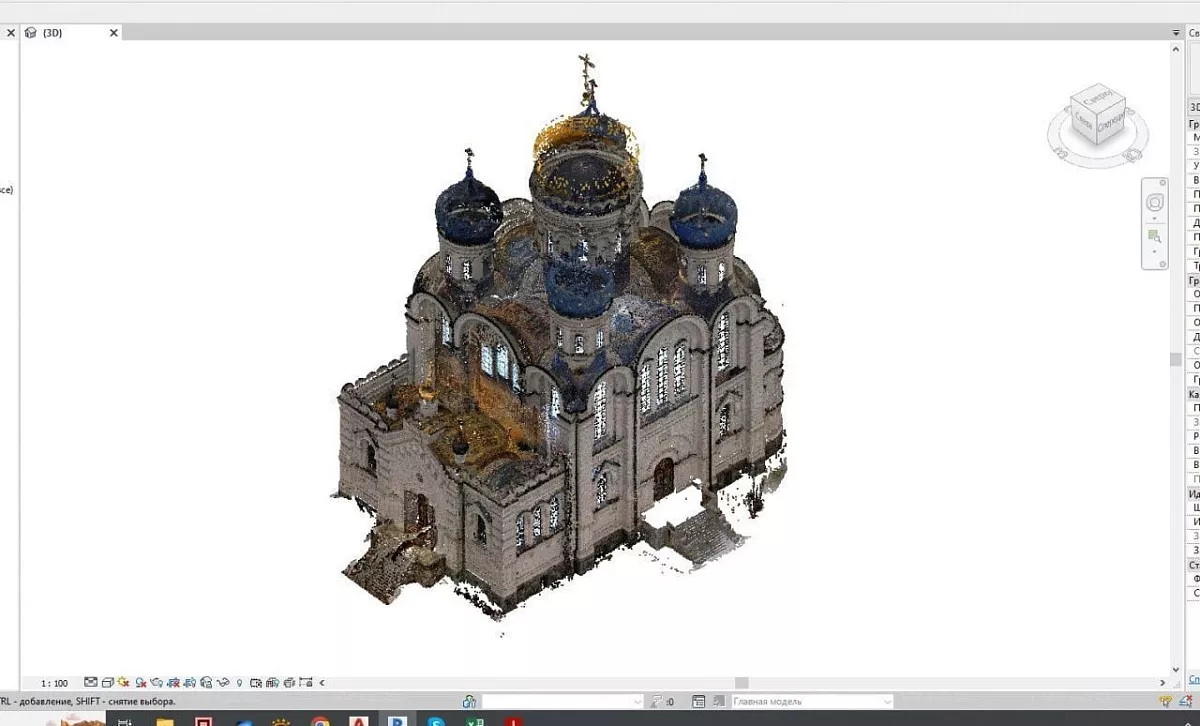This screenshot has height=726, width=1200.
Task: Switch to the (3D) view tab
Action: (52, 32)
